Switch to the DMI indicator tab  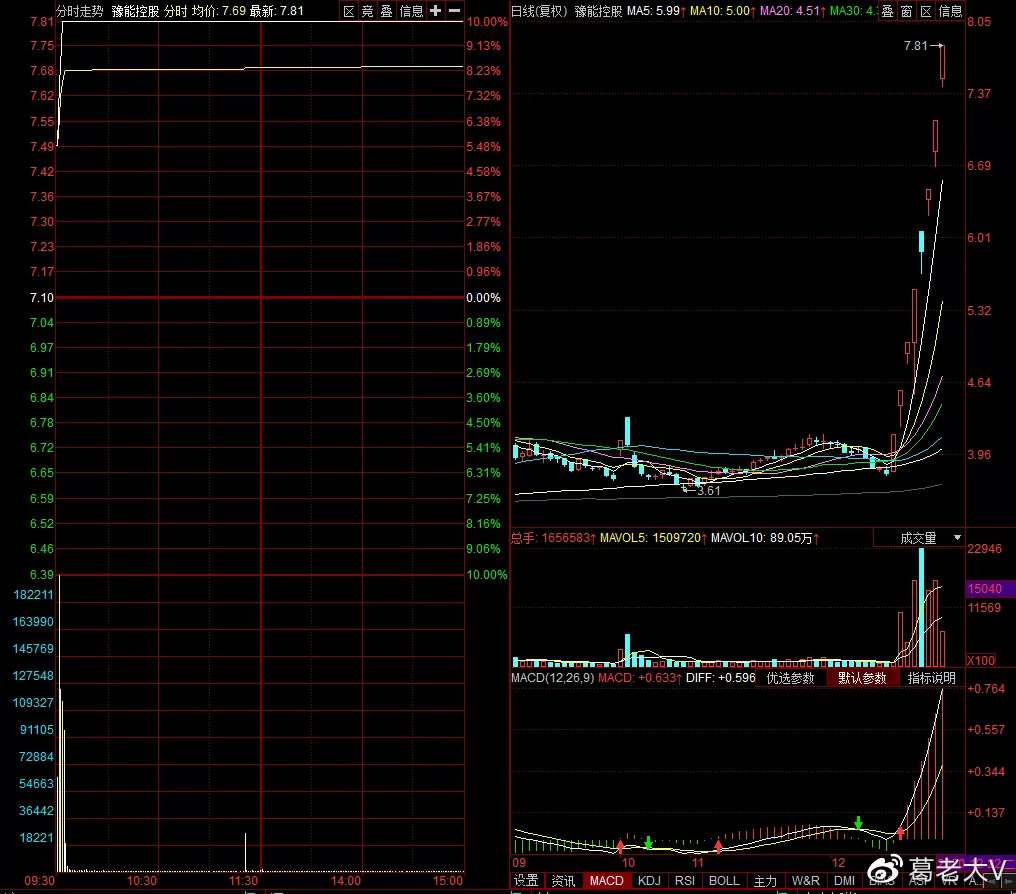[844, 880]
